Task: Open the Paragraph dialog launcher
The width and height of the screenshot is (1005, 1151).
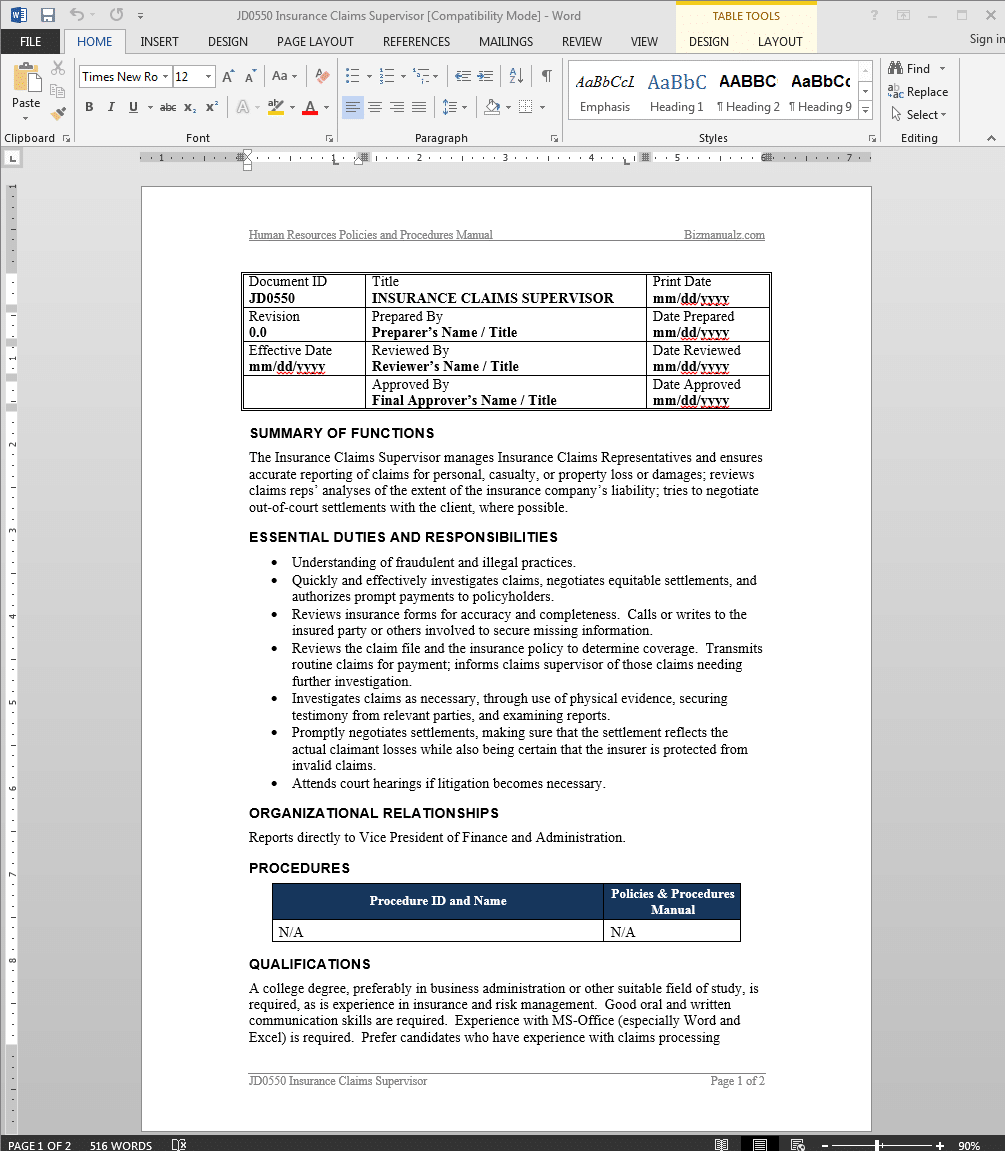Action: click(554, 138)
